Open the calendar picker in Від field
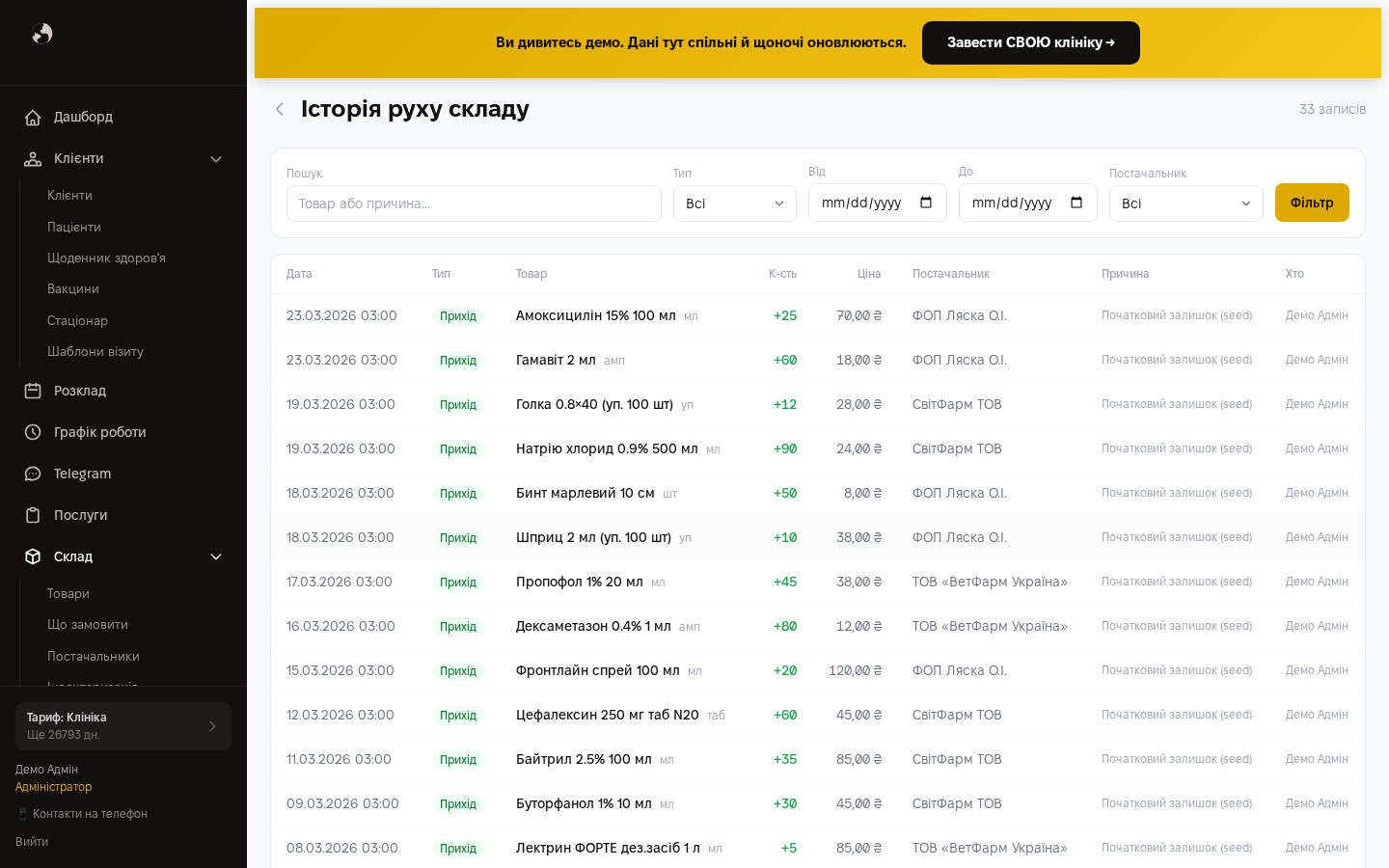 (926, 203)
